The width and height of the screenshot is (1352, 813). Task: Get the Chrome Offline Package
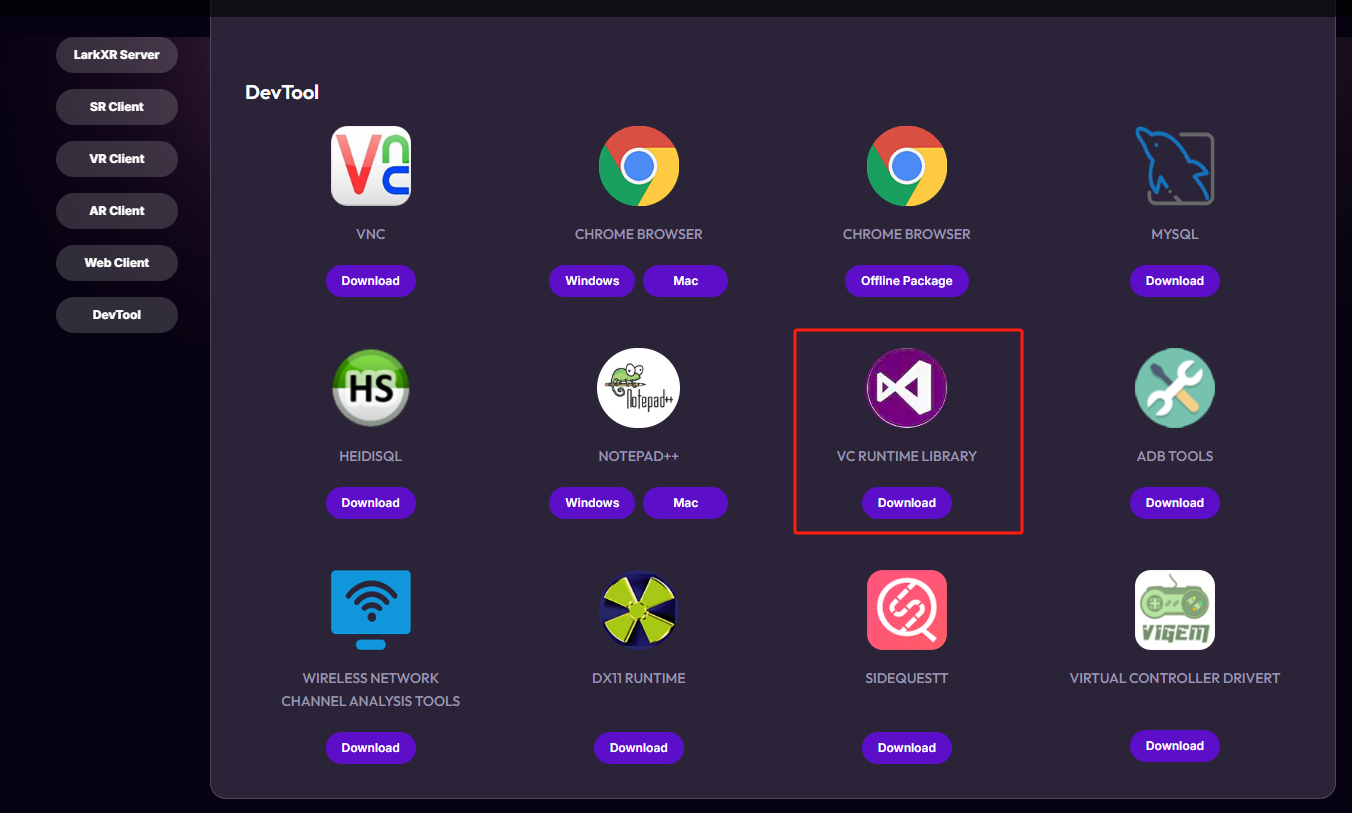[907, 281]
